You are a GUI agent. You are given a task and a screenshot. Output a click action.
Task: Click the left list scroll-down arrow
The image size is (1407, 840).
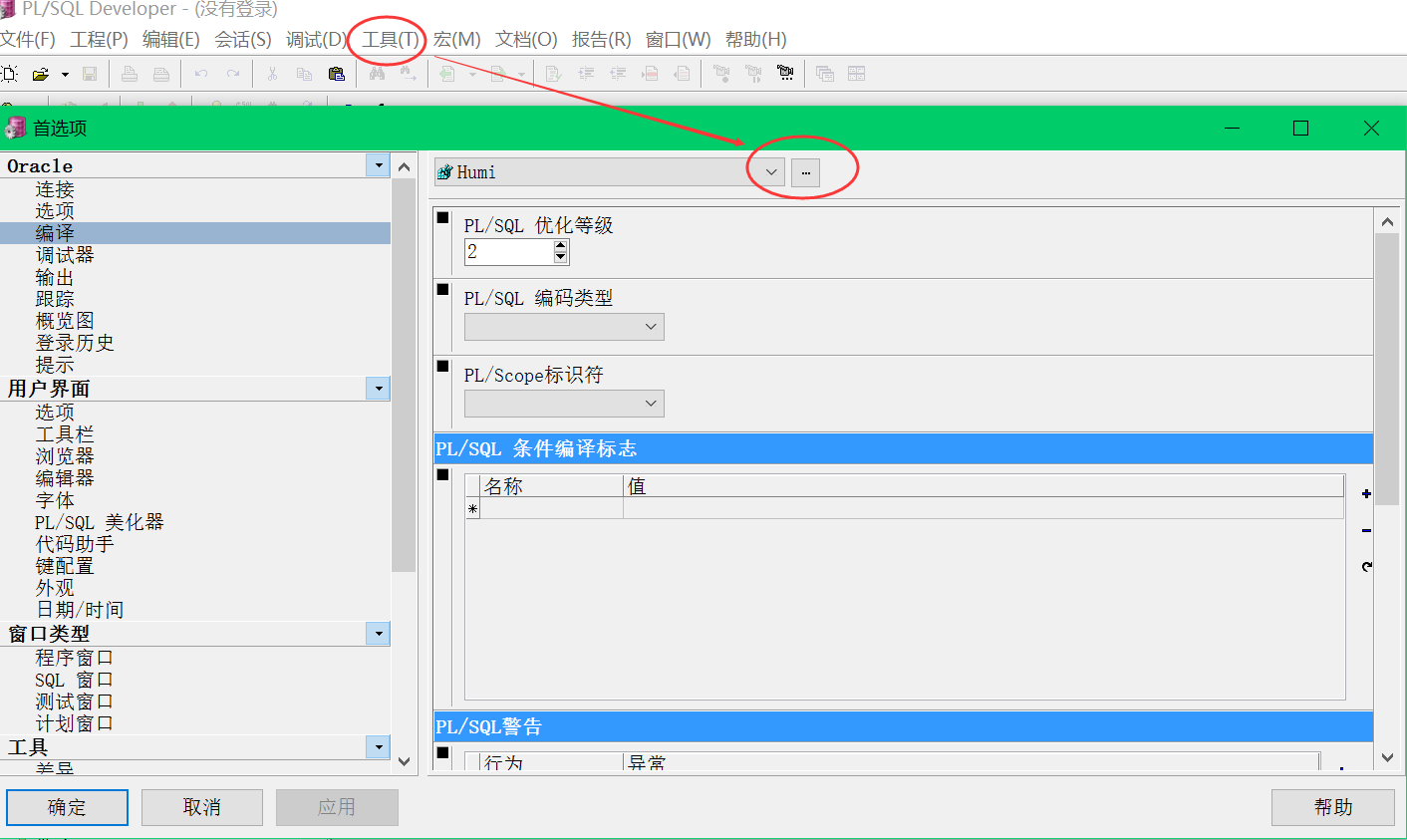404,761
